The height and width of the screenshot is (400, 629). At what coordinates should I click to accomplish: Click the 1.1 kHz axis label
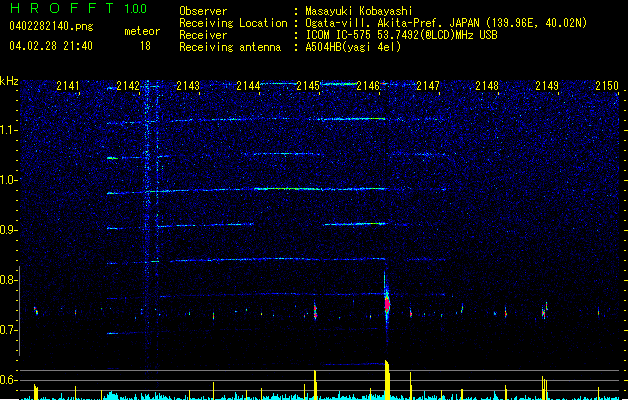[x=9, y=130]
